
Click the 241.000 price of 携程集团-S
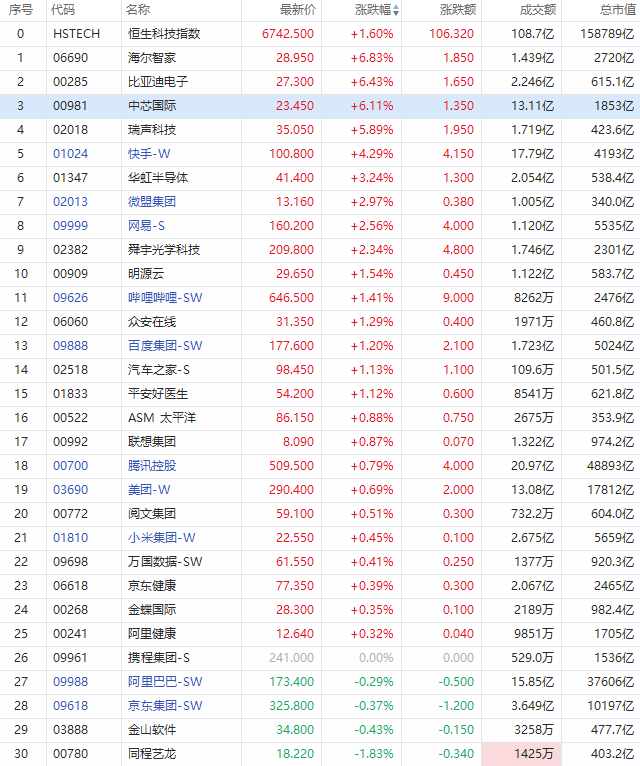pos(291,658)
